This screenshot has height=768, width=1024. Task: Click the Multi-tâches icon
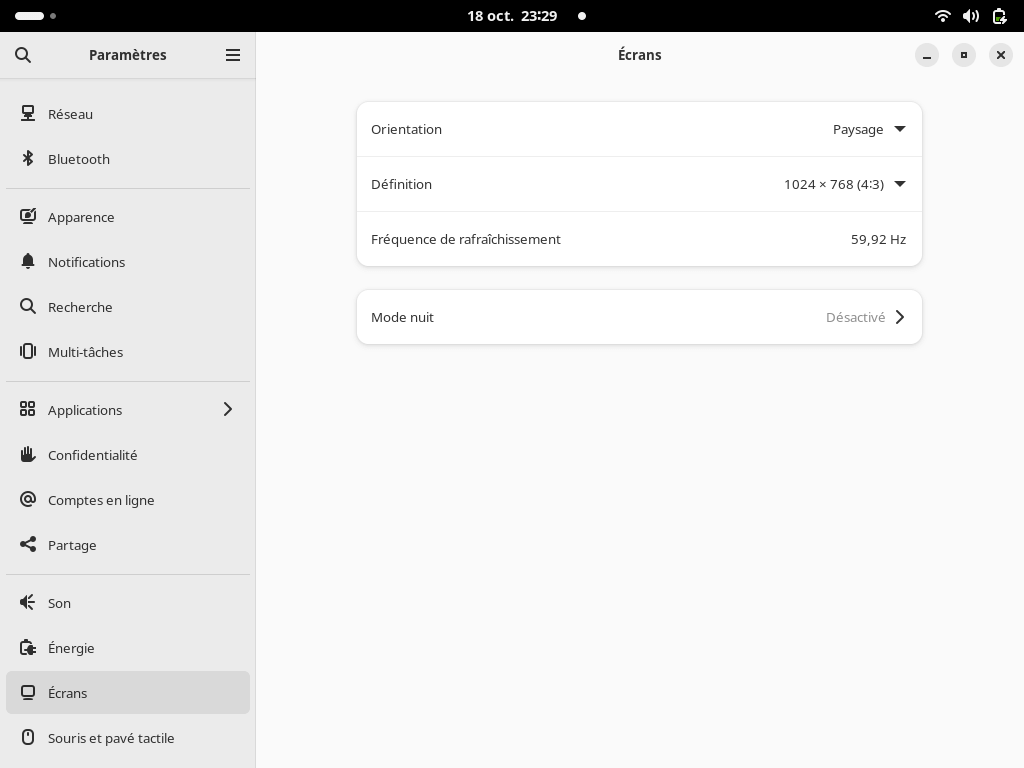click(x=27, y=351)
